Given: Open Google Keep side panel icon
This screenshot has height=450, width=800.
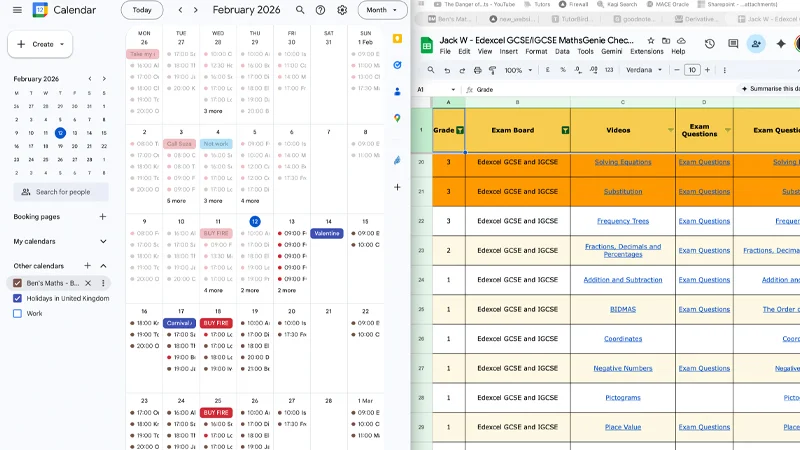Looking at the screenshot, I should point(397,39).
